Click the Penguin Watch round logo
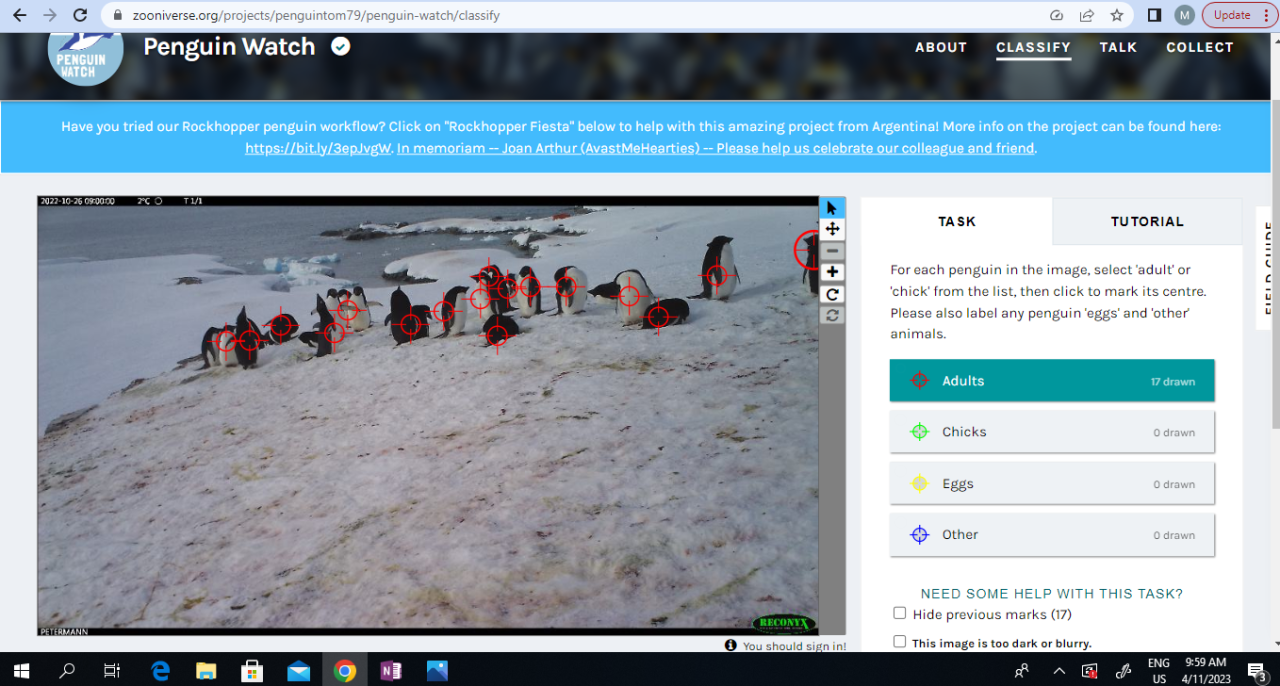Image resolution: width=1280 pixels, height=686 pixels. (86, 56)
